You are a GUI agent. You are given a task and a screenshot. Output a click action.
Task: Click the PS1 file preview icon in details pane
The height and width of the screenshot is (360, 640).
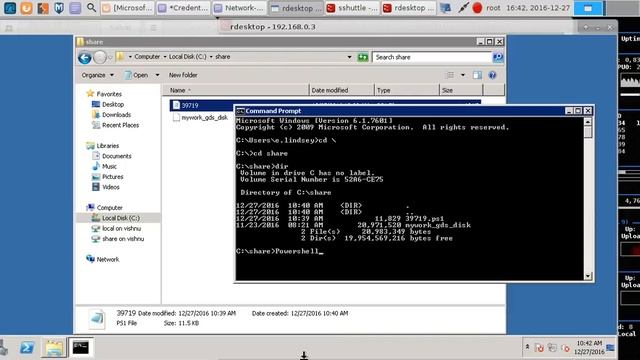[97, 319]
